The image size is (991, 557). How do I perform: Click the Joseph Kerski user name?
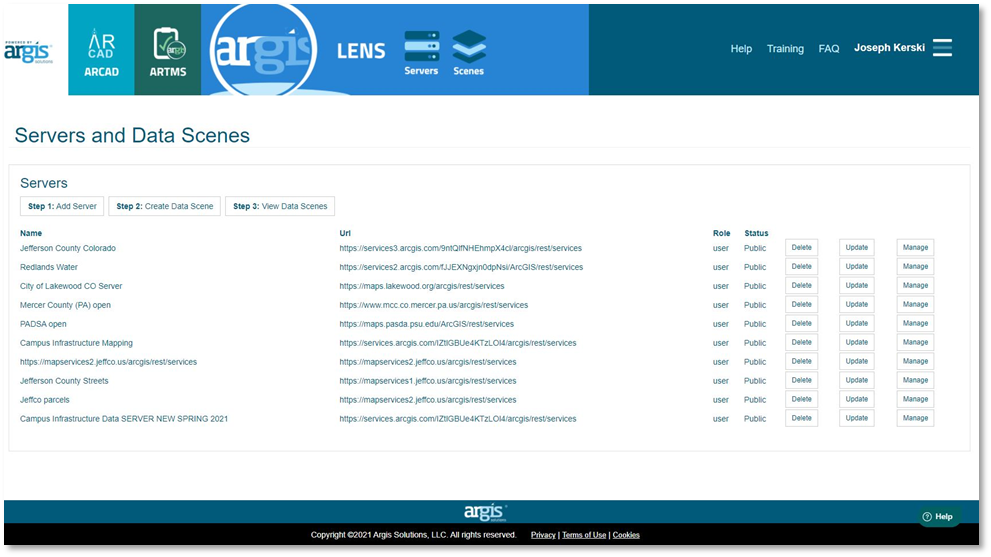point(889,47)
